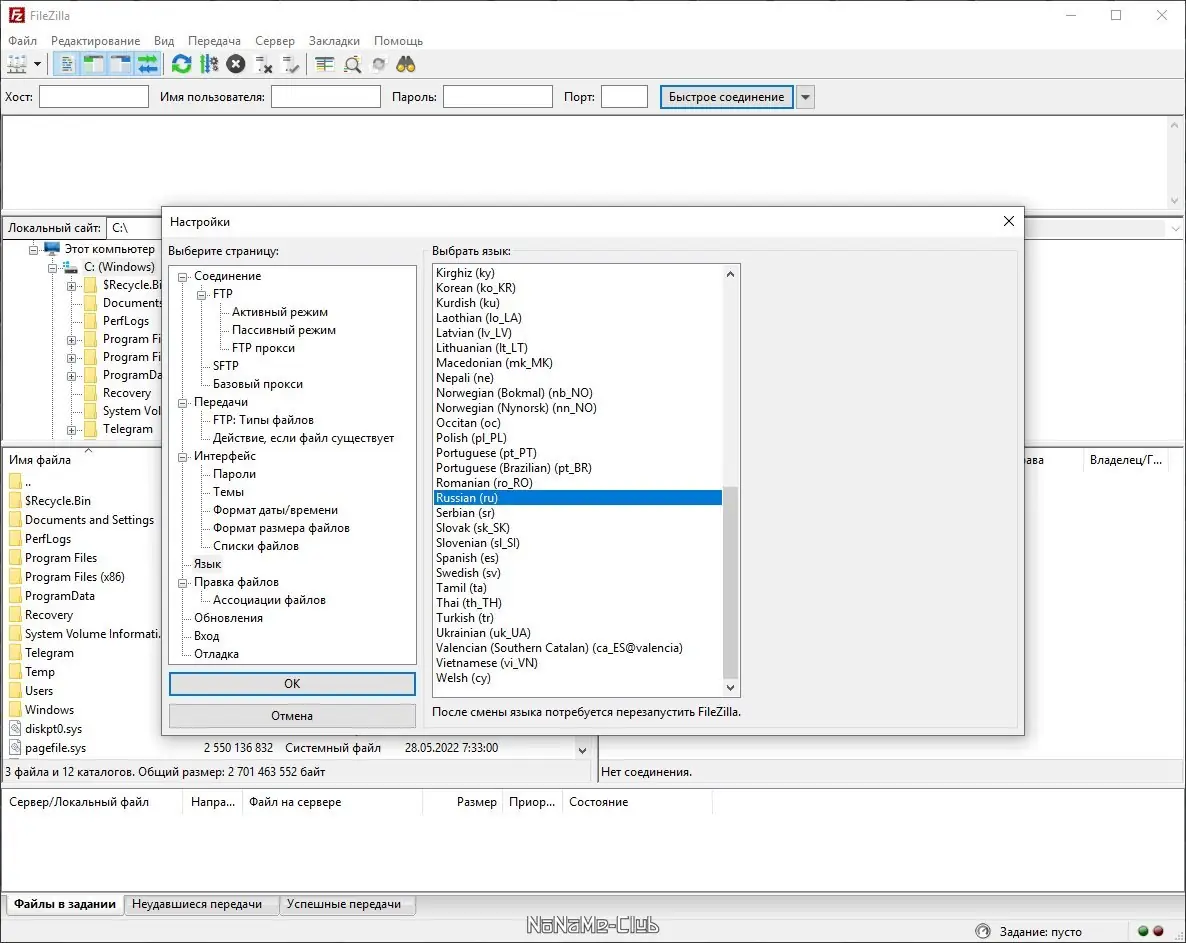Screen dimensions: 1186x943
Task: Expand the Program Files (x86) folder in local tree
Action: tap(71, 358)
